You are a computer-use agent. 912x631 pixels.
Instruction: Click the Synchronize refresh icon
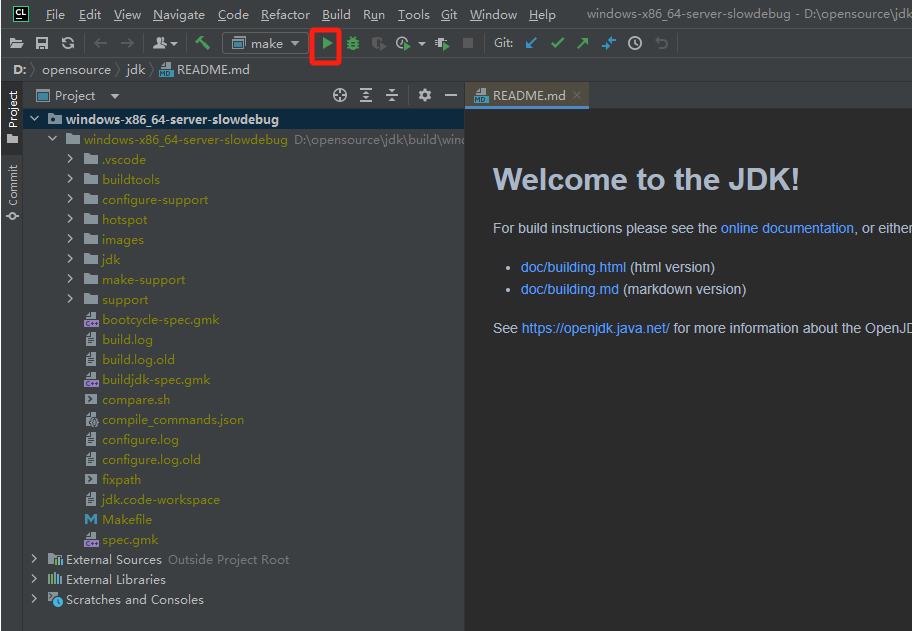[68, 43]
